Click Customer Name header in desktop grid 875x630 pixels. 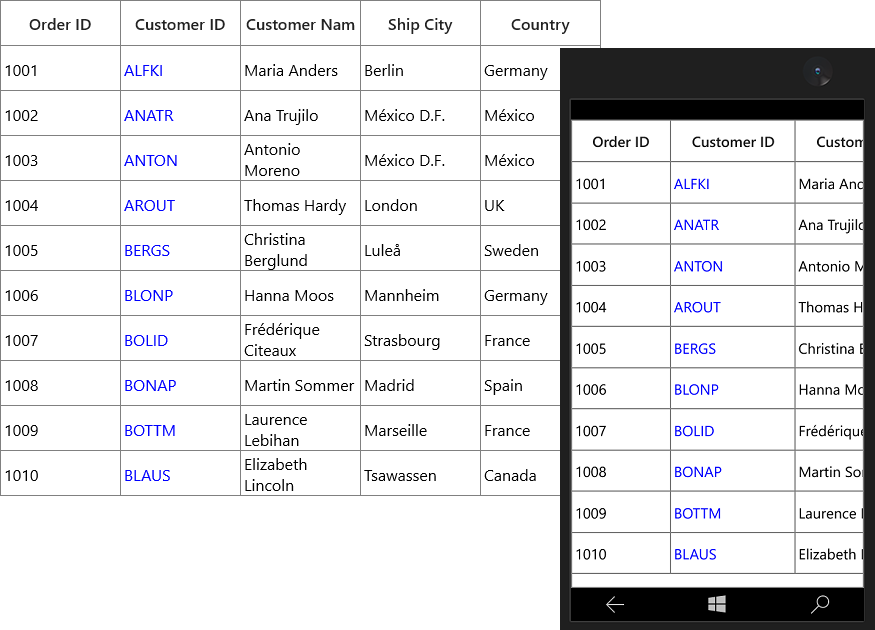(x=300, y=25)
